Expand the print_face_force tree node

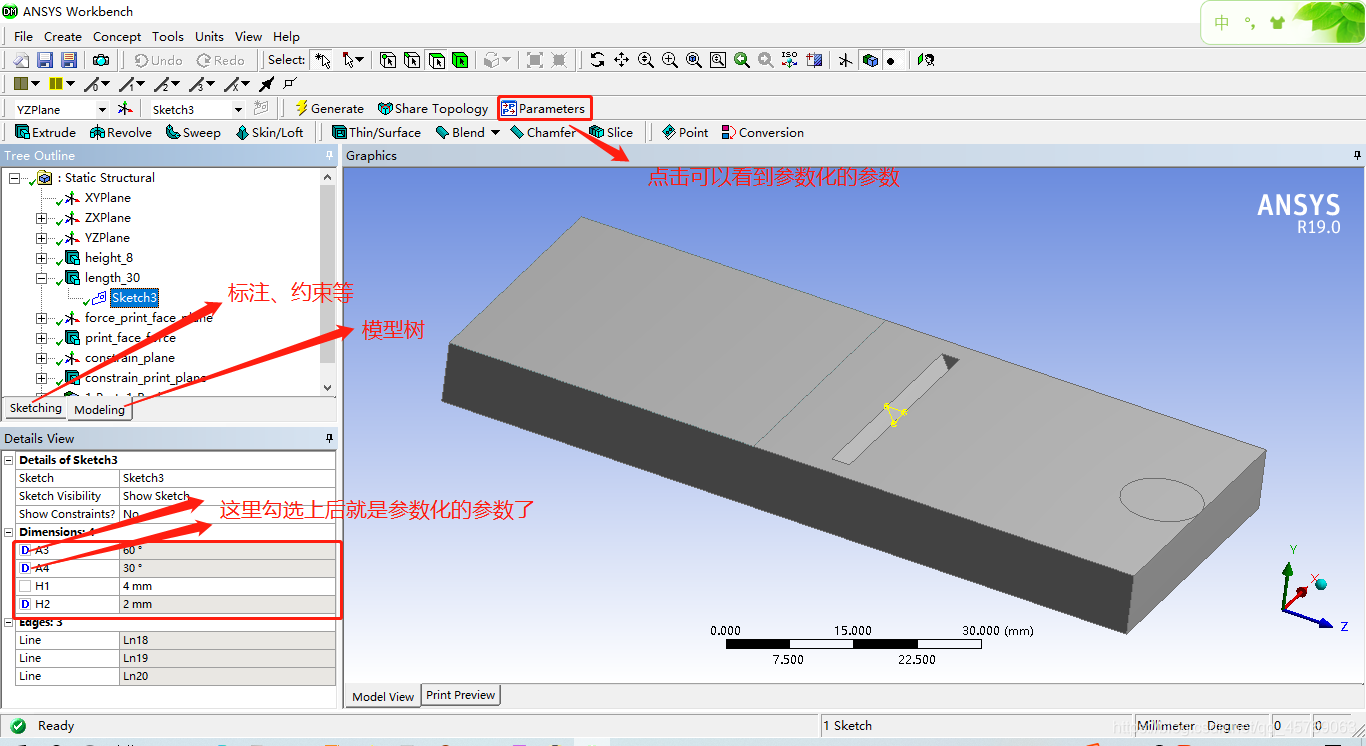tap(41, 338)
